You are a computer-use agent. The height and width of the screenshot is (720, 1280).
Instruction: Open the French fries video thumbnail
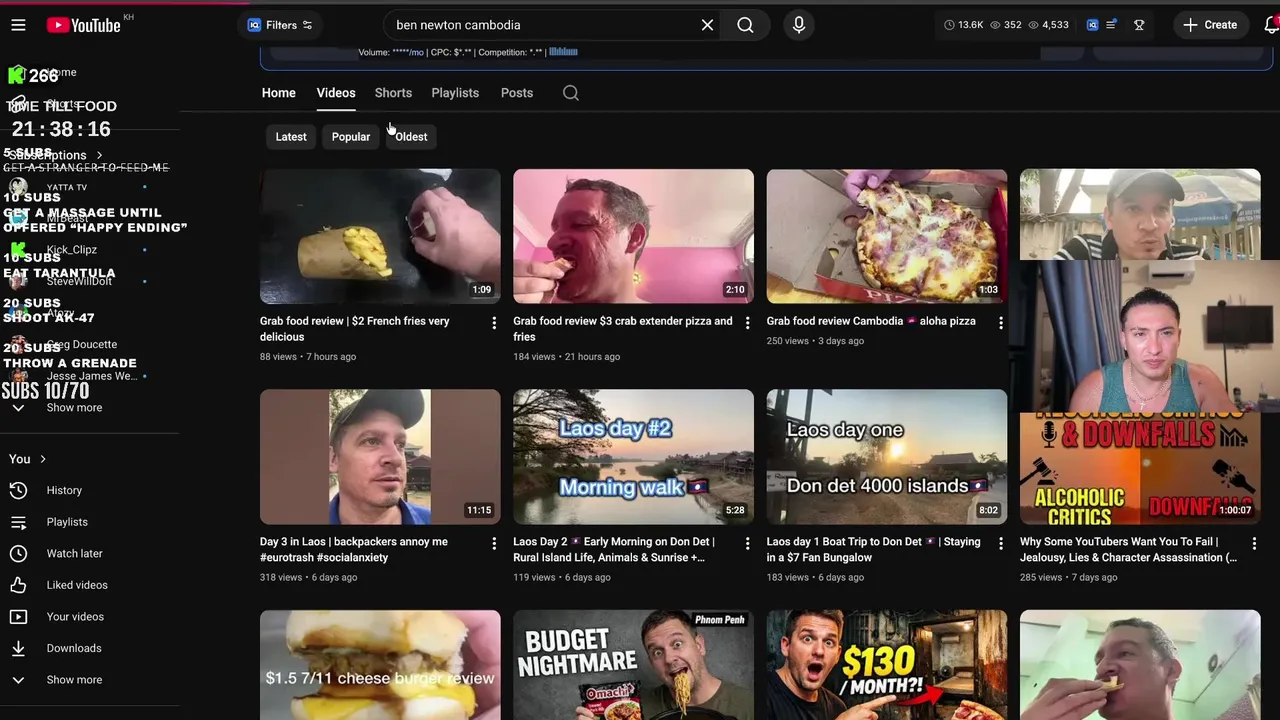click(380, 236)
